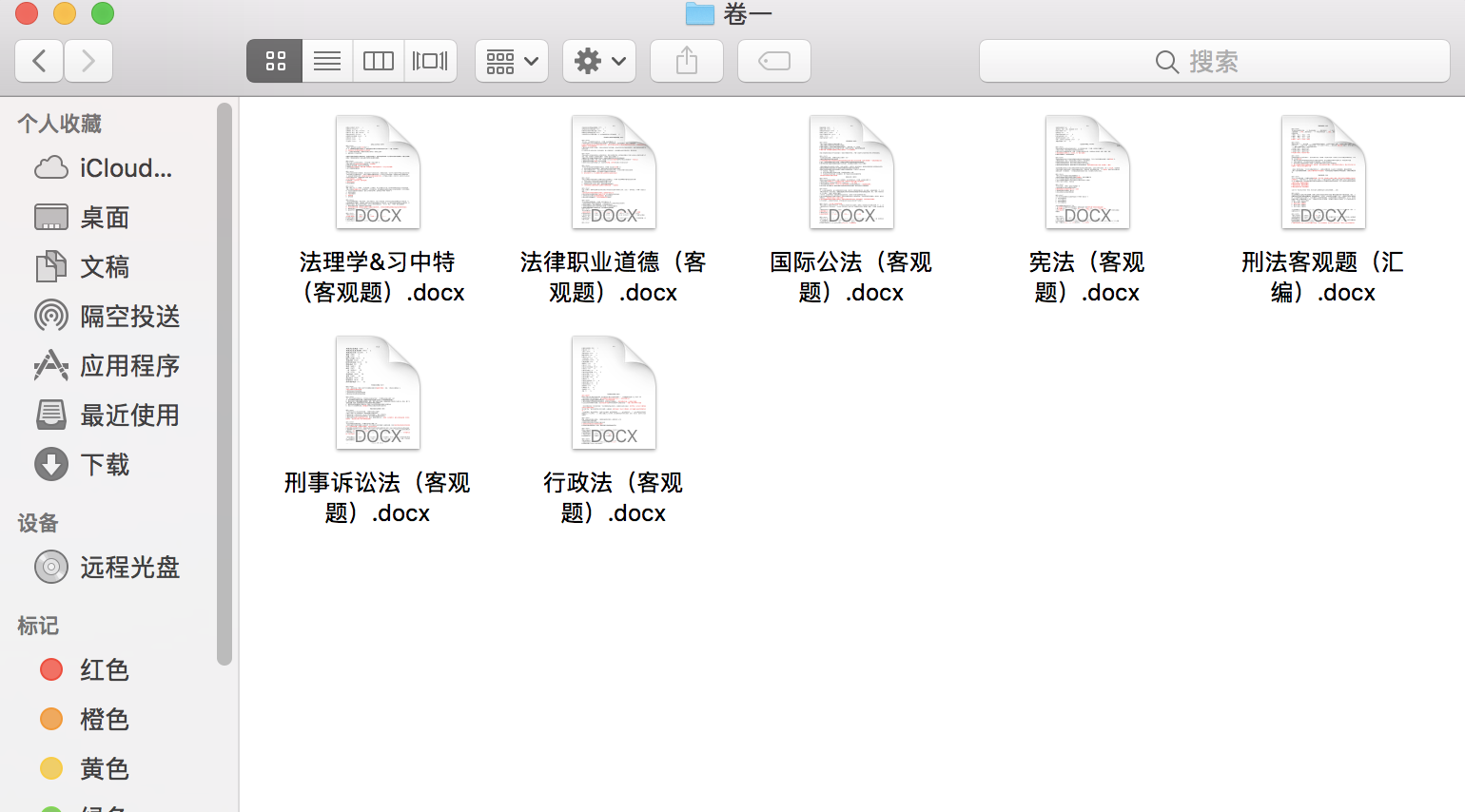Open 应用程序 in the sidebar

tap(107, 365)
